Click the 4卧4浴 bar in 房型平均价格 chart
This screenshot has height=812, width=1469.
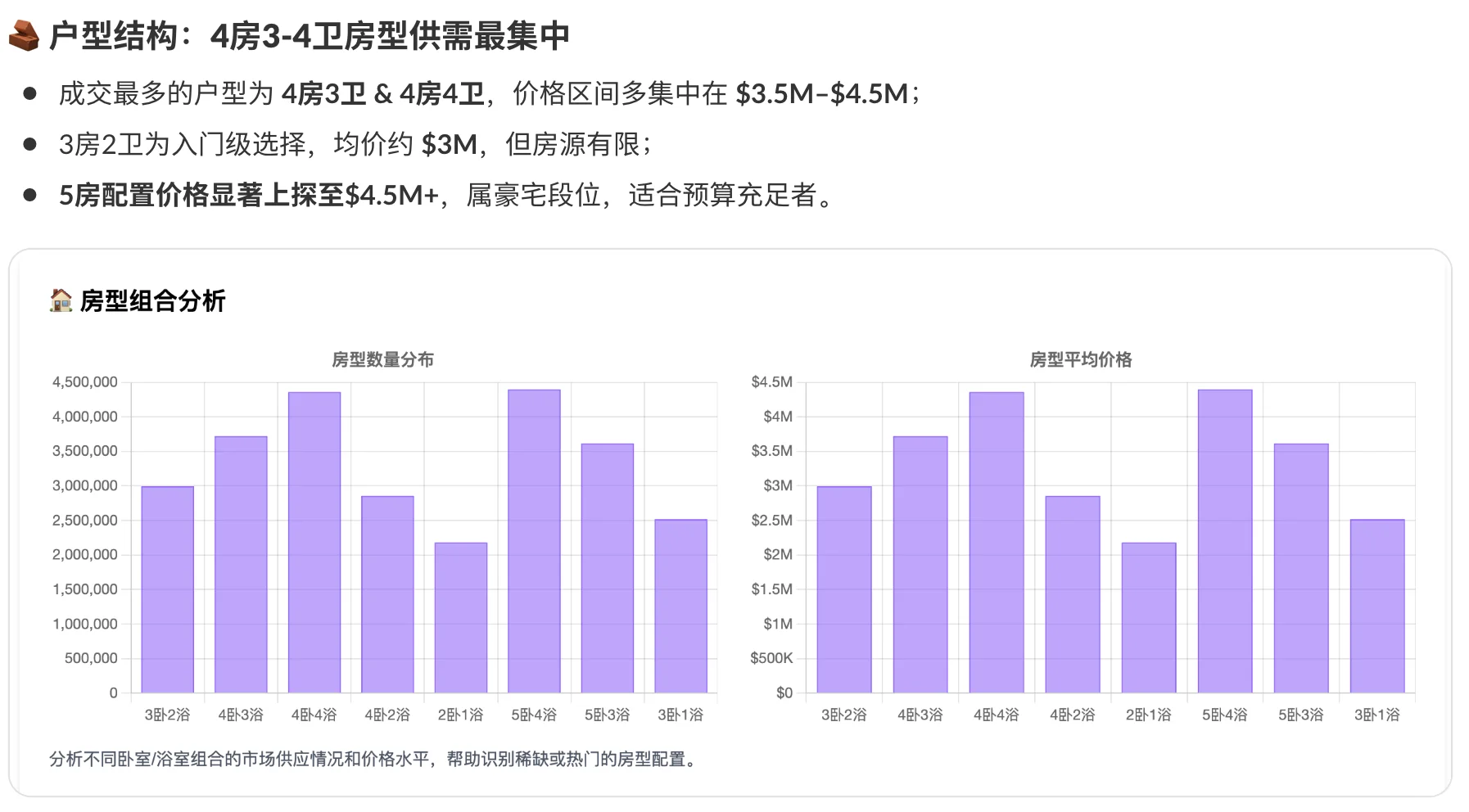point(997,542)
